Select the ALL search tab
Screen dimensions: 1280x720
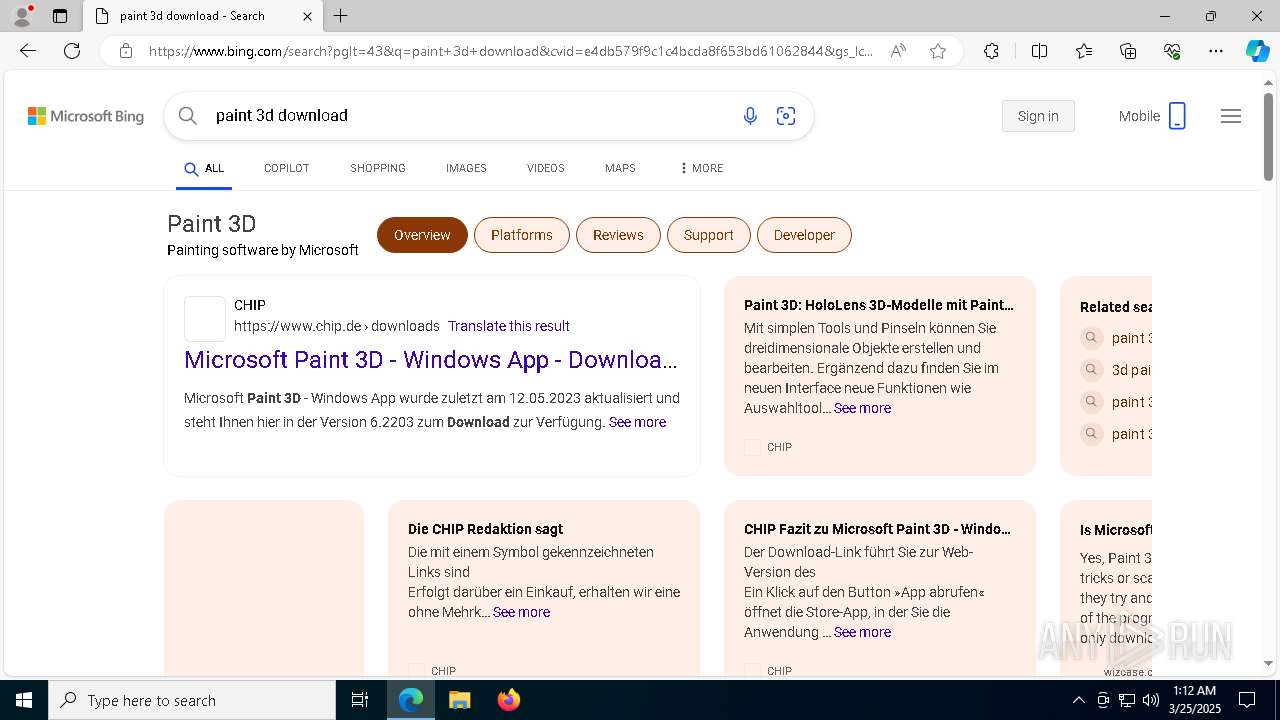click(x=204, y=169)
